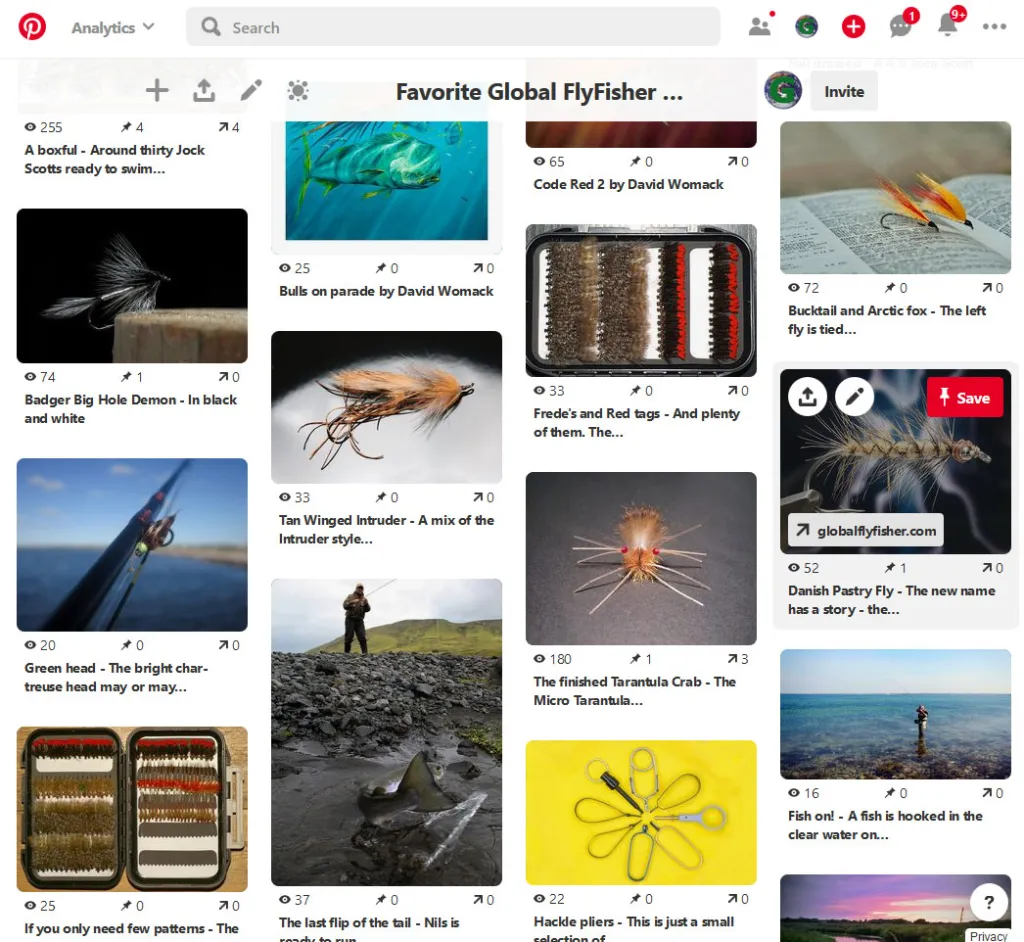Click the Pinterest logo icon
The width and height of the screenshot is (1024, 942).
pyautogui.click(x=32, y=27)
